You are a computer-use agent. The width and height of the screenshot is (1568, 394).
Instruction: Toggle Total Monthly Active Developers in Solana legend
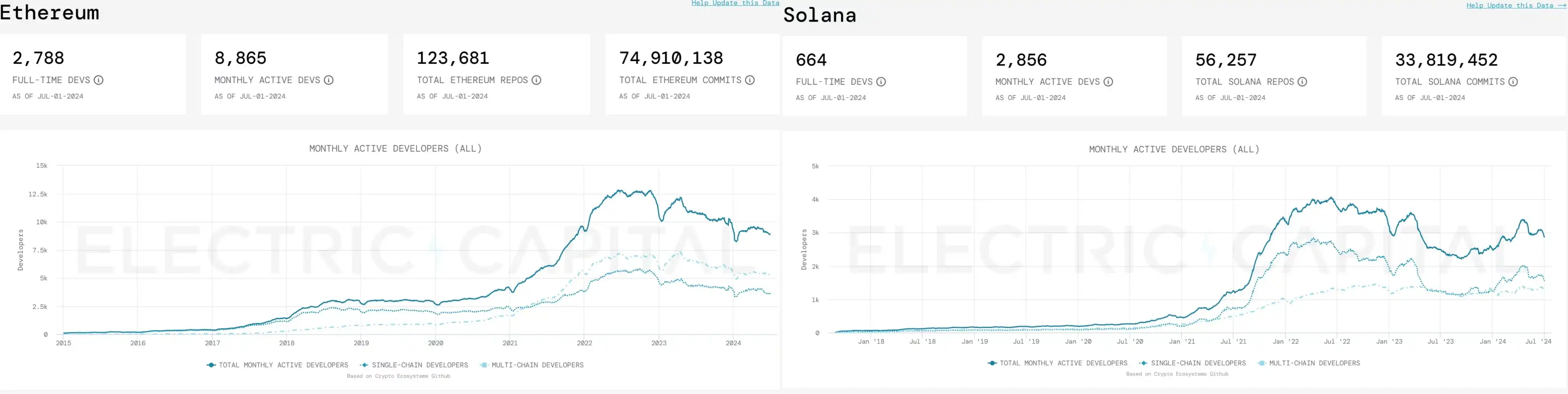(1057, 364)
